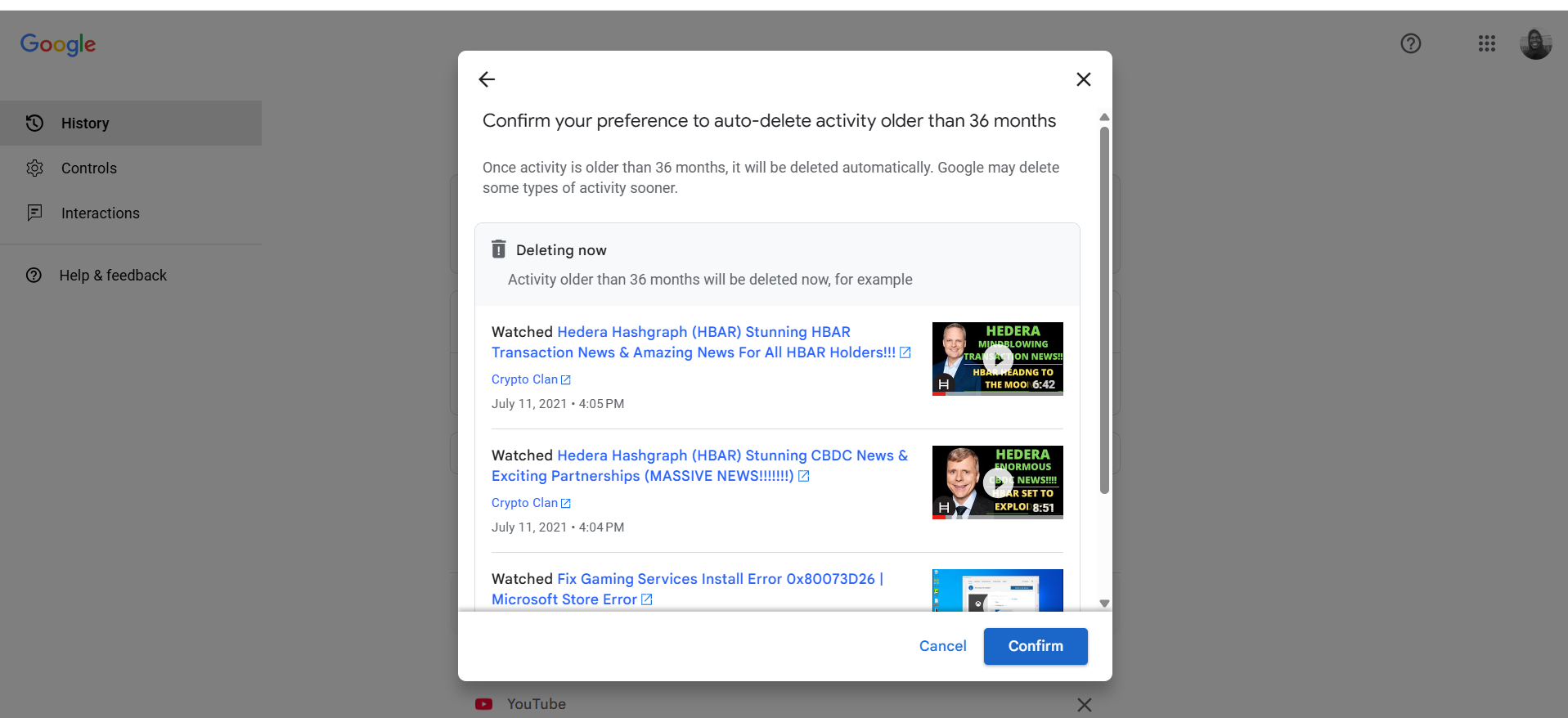Open Crypto Clan channel for 4:04 PM entry
The image size is (1568, 718).
click(531, 503)
